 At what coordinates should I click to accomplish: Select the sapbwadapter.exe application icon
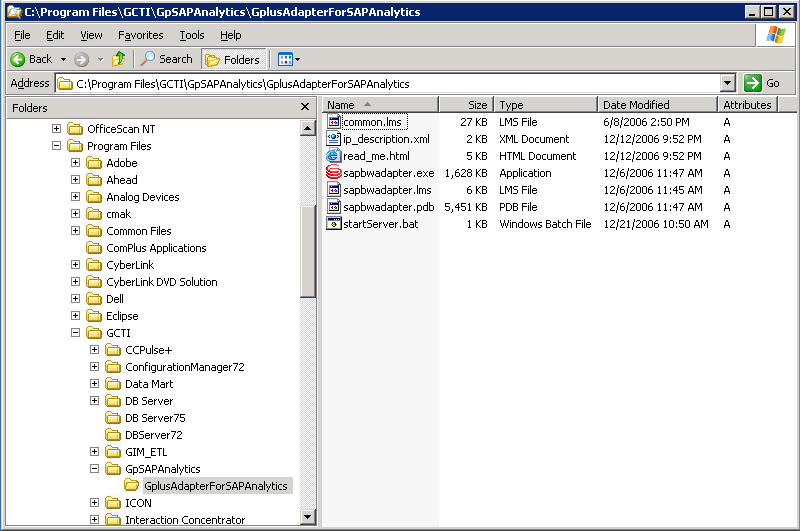click(x=335, y=173)
